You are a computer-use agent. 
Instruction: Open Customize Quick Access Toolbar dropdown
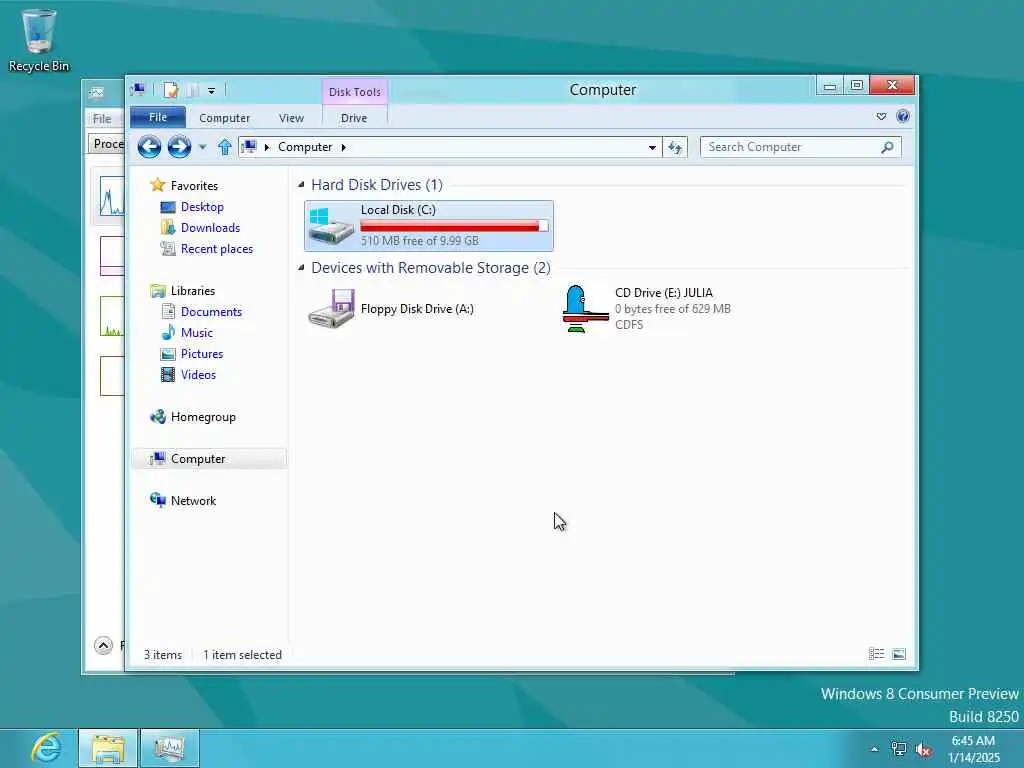[x=212, y=91]
